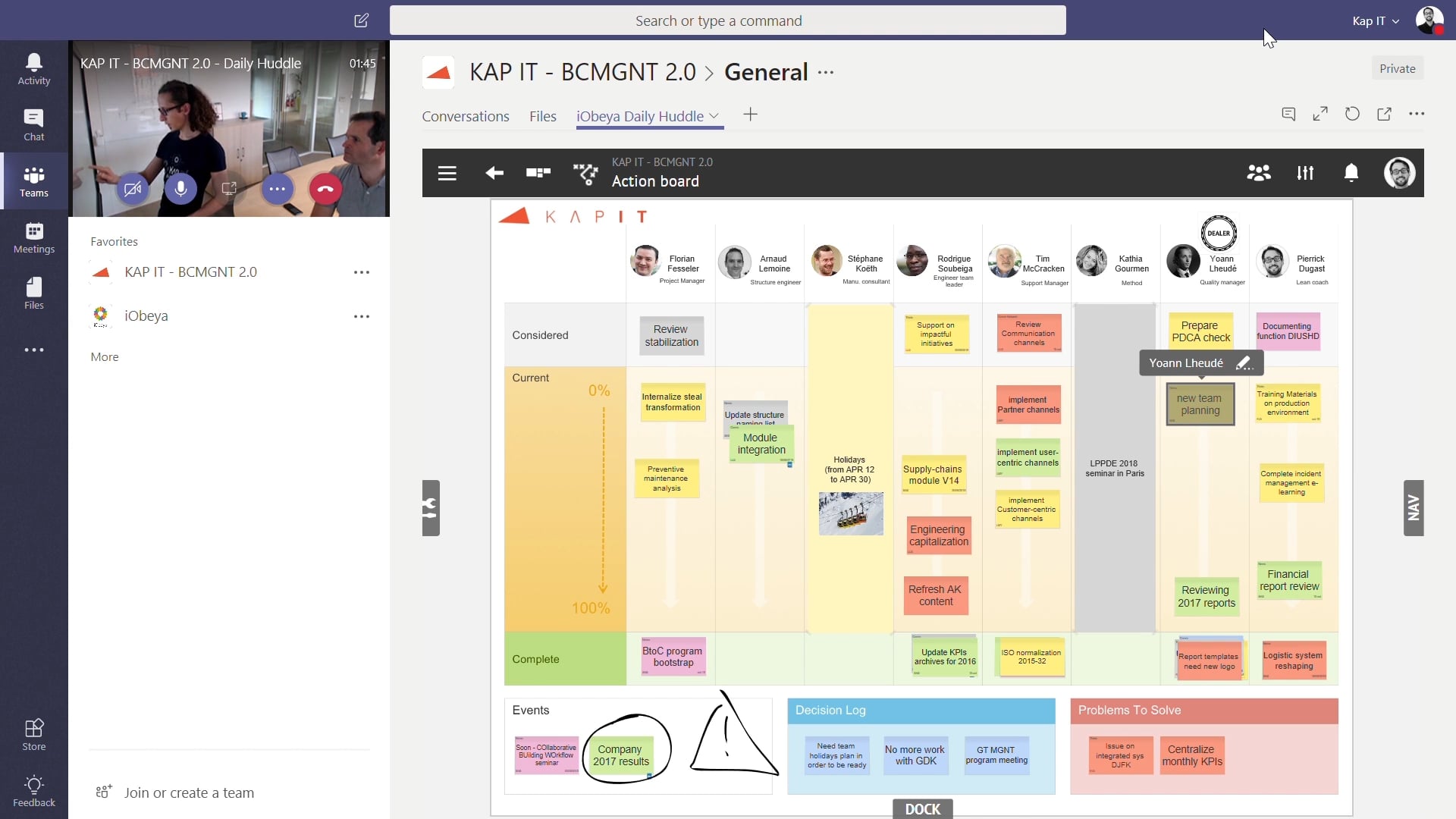Click the Florian Fesseler avatar
Screen dimensions: 1456x819
click(x=645, y=261)
